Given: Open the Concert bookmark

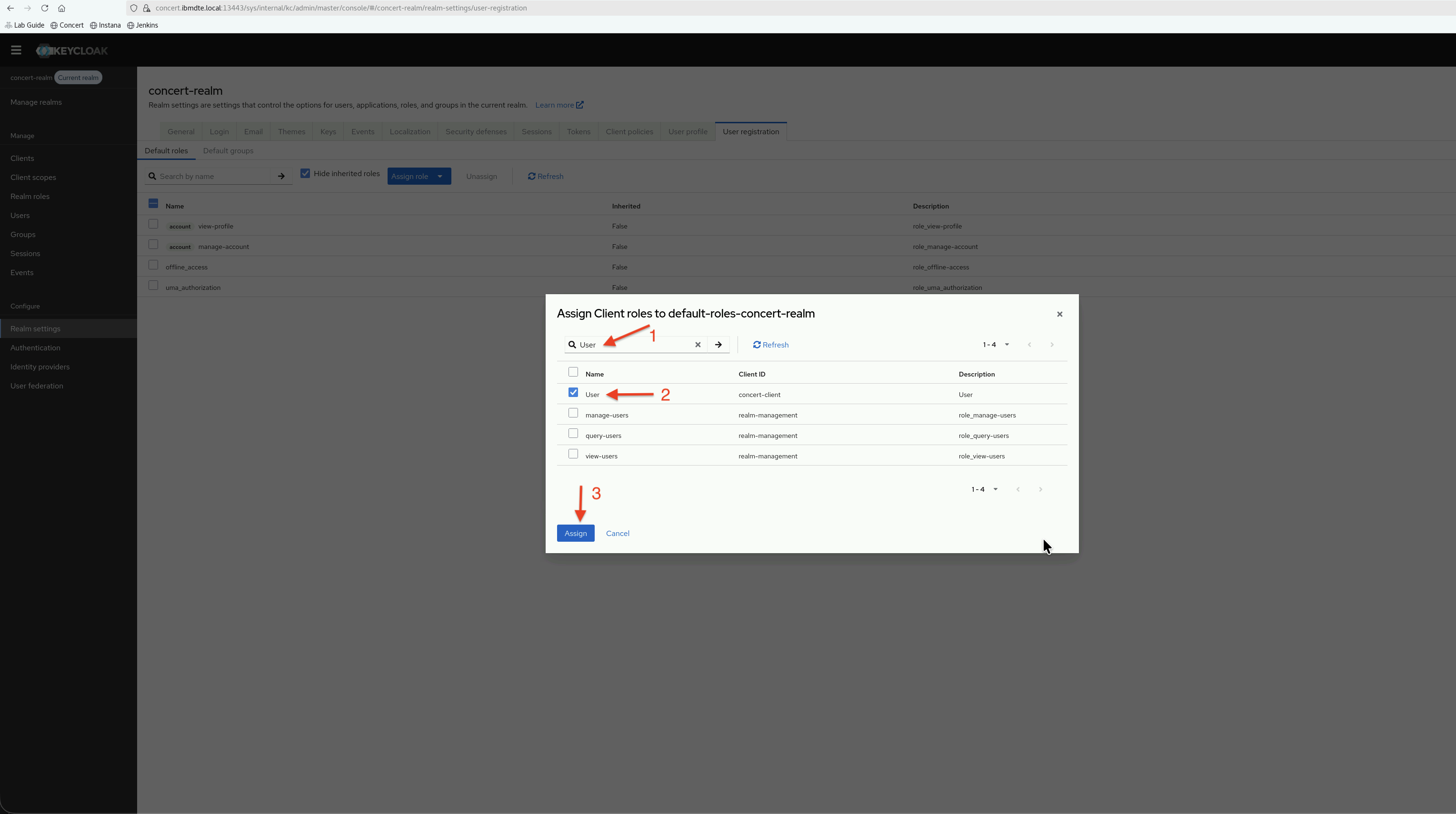Looking at the screenshot, I should (x=67, y=25).
